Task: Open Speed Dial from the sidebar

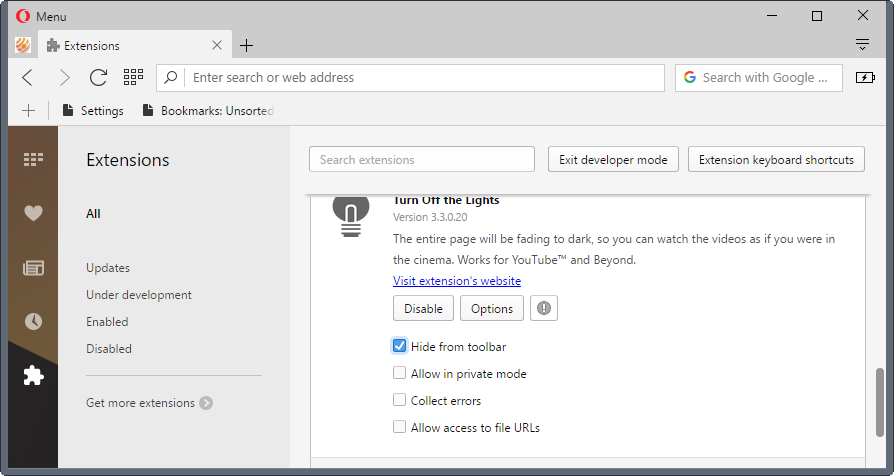Action: coord(33,159)
